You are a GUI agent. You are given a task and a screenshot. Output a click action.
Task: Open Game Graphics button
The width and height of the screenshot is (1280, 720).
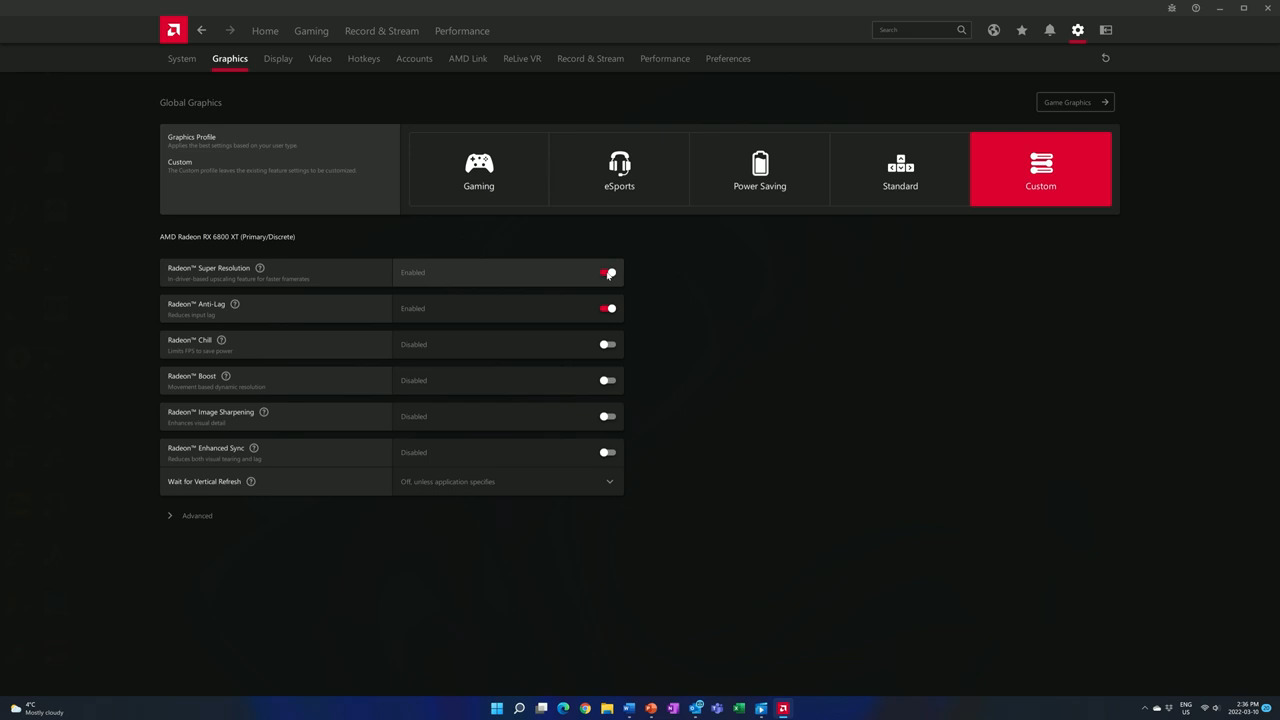tap(1075, 102)
